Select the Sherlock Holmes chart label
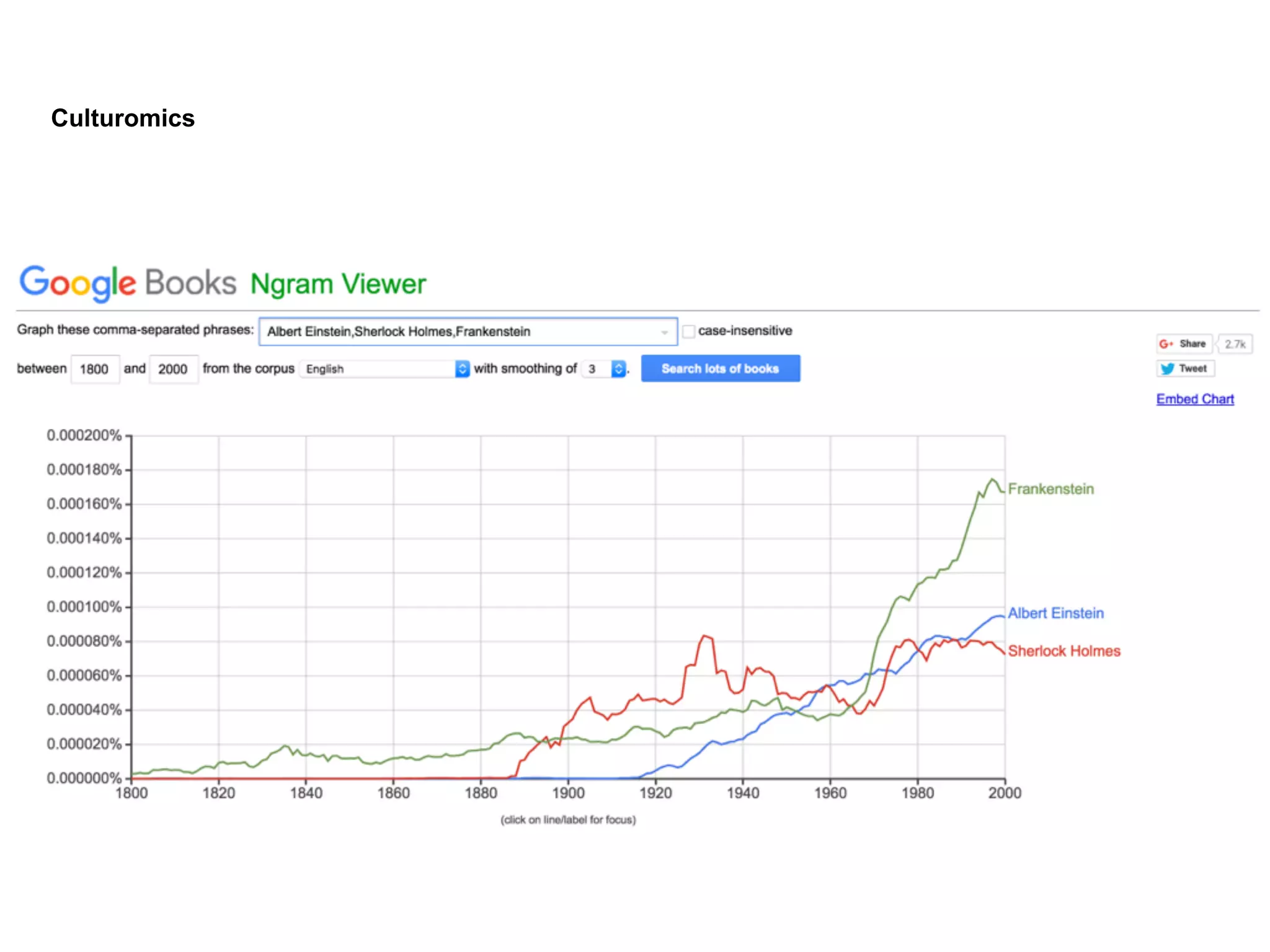Viewport: 1270px width, 952px height. [1064, 651]
